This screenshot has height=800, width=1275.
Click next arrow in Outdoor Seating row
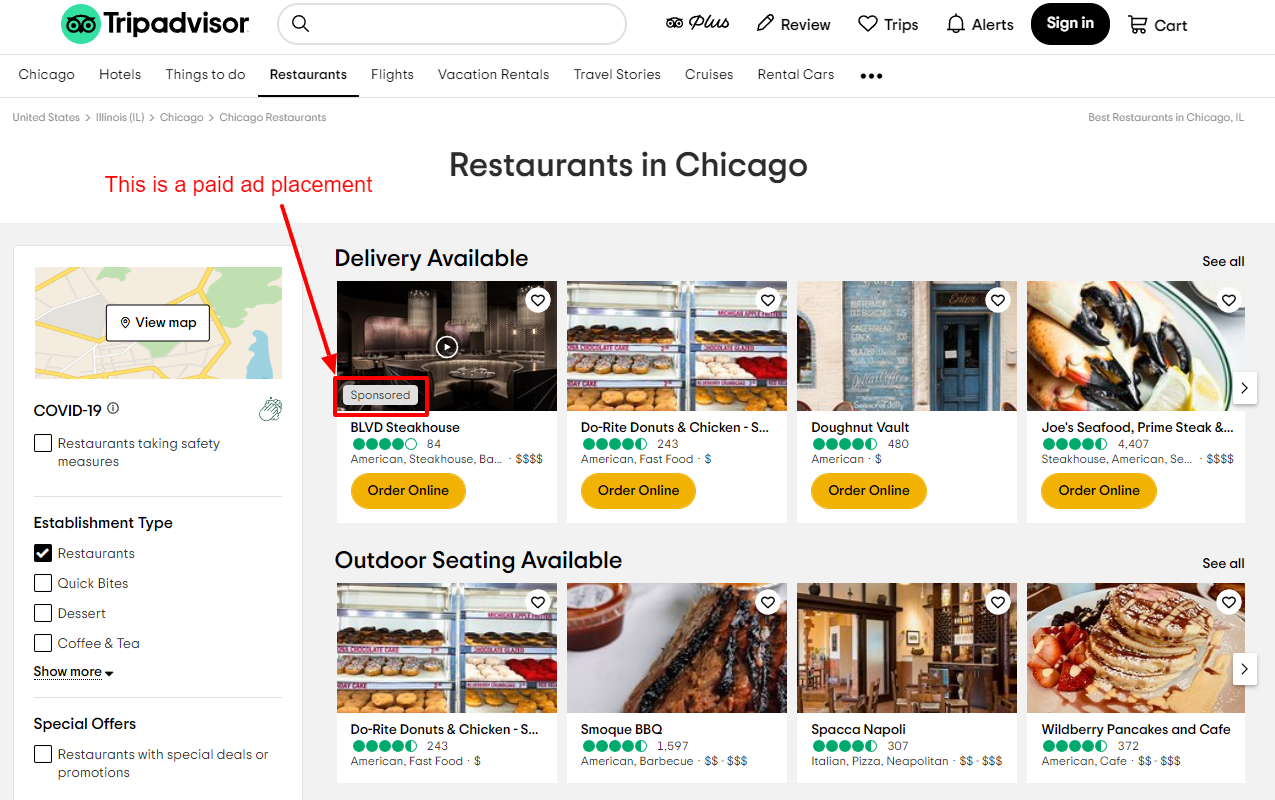1244,668
